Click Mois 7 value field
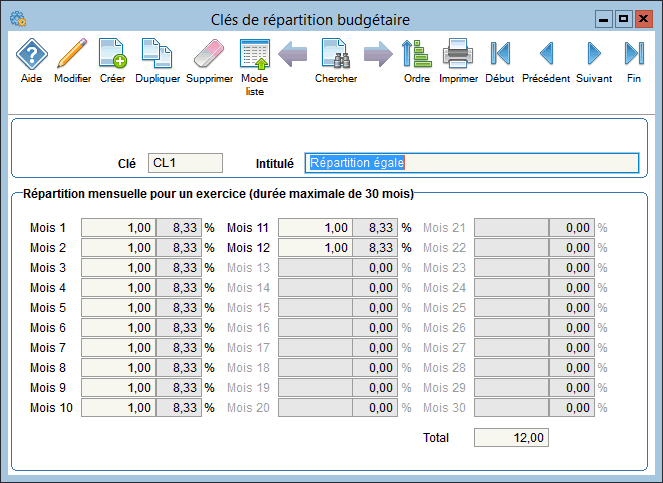 coord(118,348)
